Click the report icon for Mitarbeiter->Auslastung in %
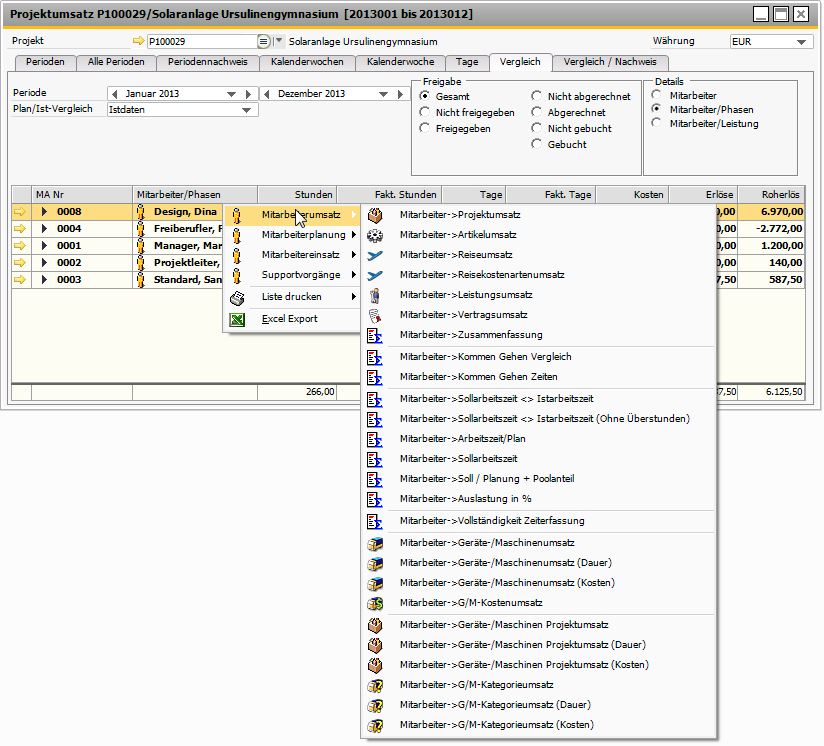 click(x=375, y=499)
